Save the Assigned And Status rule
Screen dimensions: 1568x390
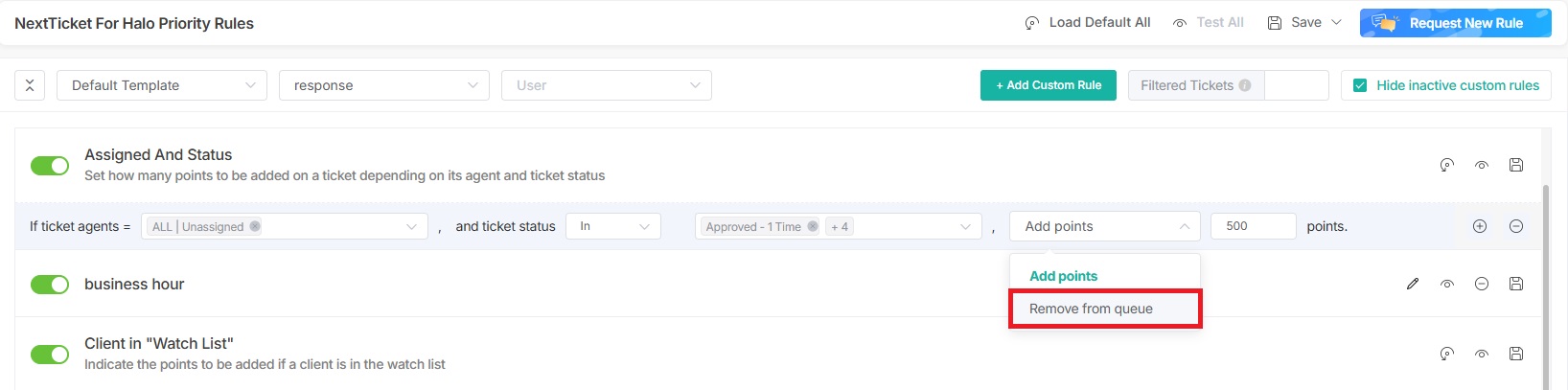click(1516, 165)
